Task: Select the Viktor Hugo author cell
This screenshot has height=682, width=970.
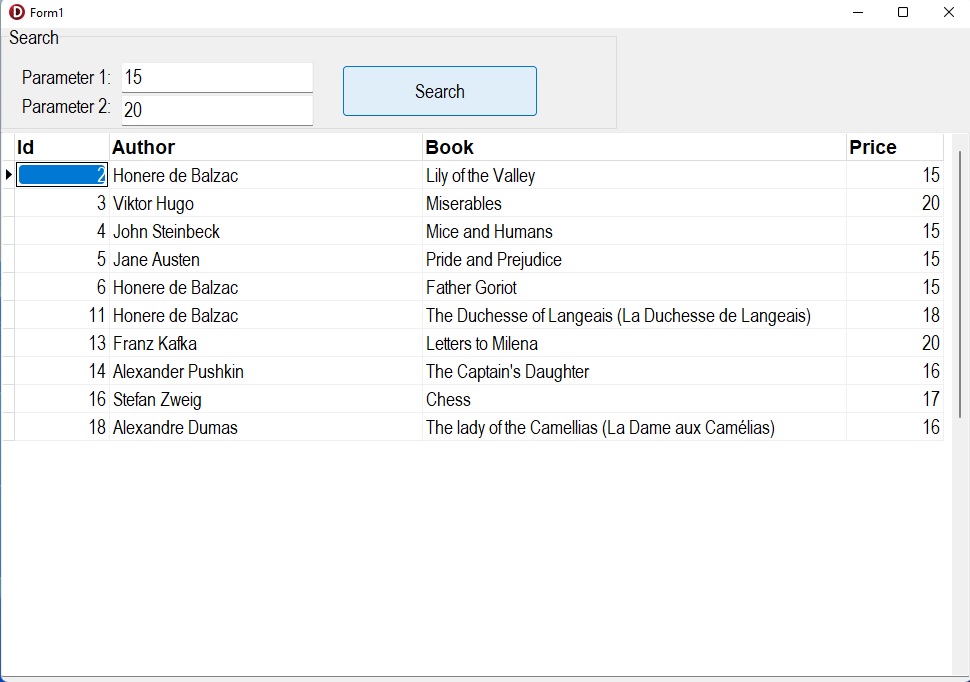Action: (x=154, y=203)
